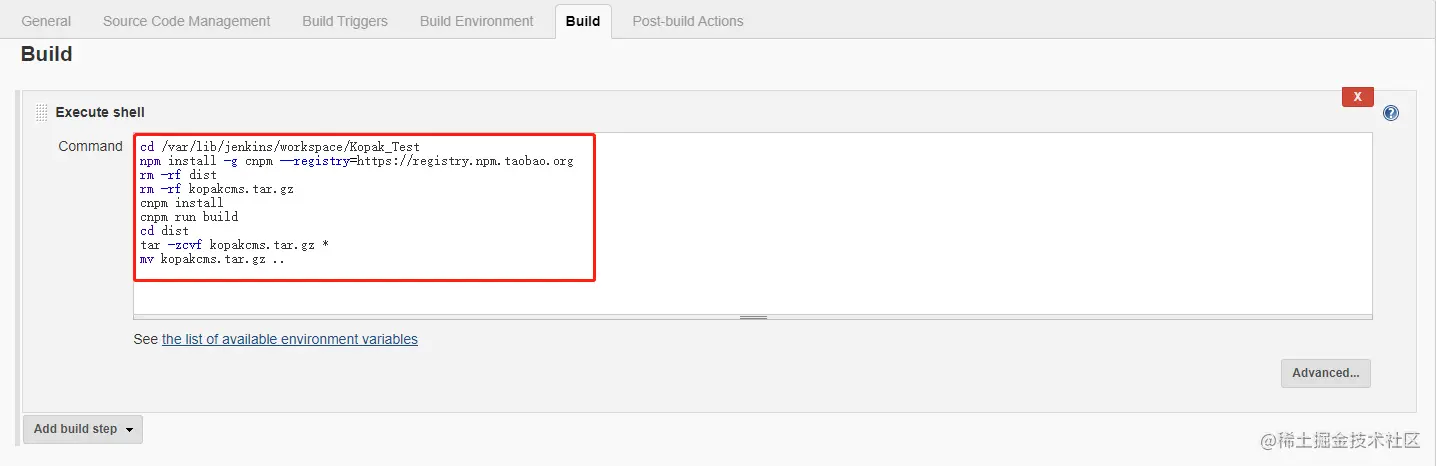Go to Build Triggers tab
This screenshot has width=1436, height=466.
pyautogui.click(x=345, y=21)
